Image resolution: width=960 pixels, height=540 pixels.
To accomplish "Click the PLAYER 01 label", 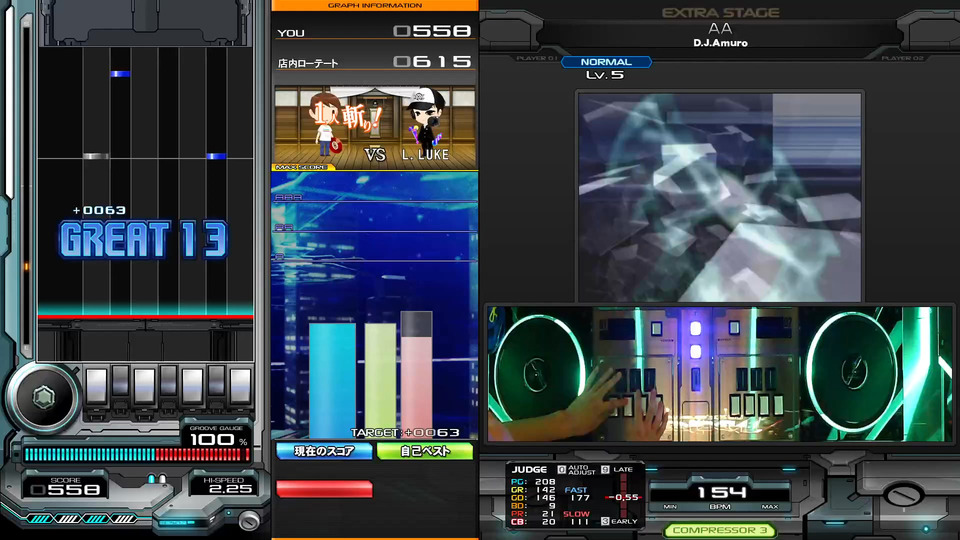I will (536, 58).
